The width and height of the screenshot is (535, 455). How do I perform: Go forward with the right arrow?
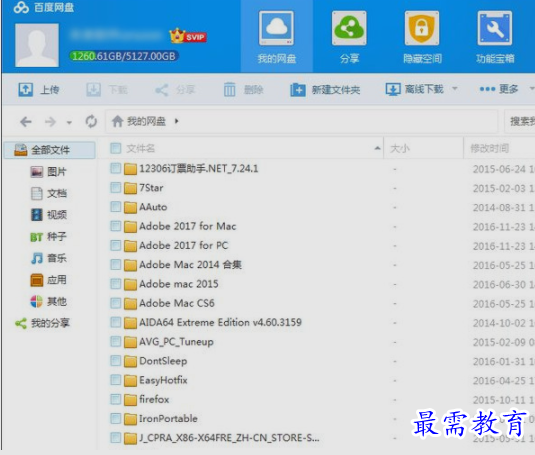[x=50, y=121]
